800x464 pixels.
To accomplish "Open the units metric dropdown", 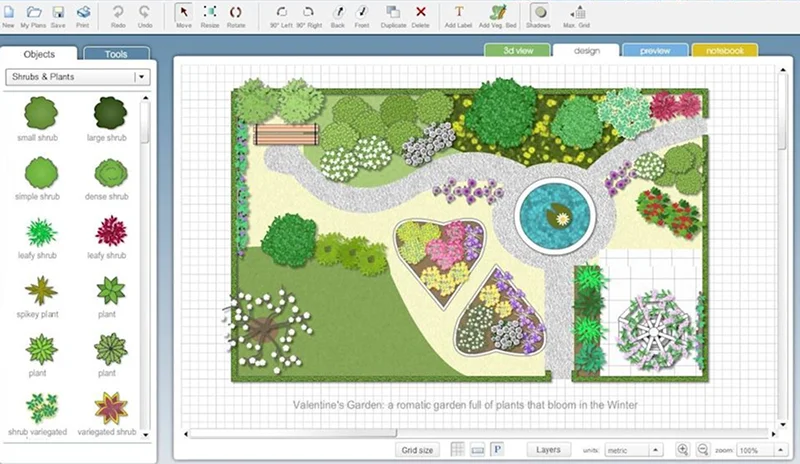I will click(655, 450).
